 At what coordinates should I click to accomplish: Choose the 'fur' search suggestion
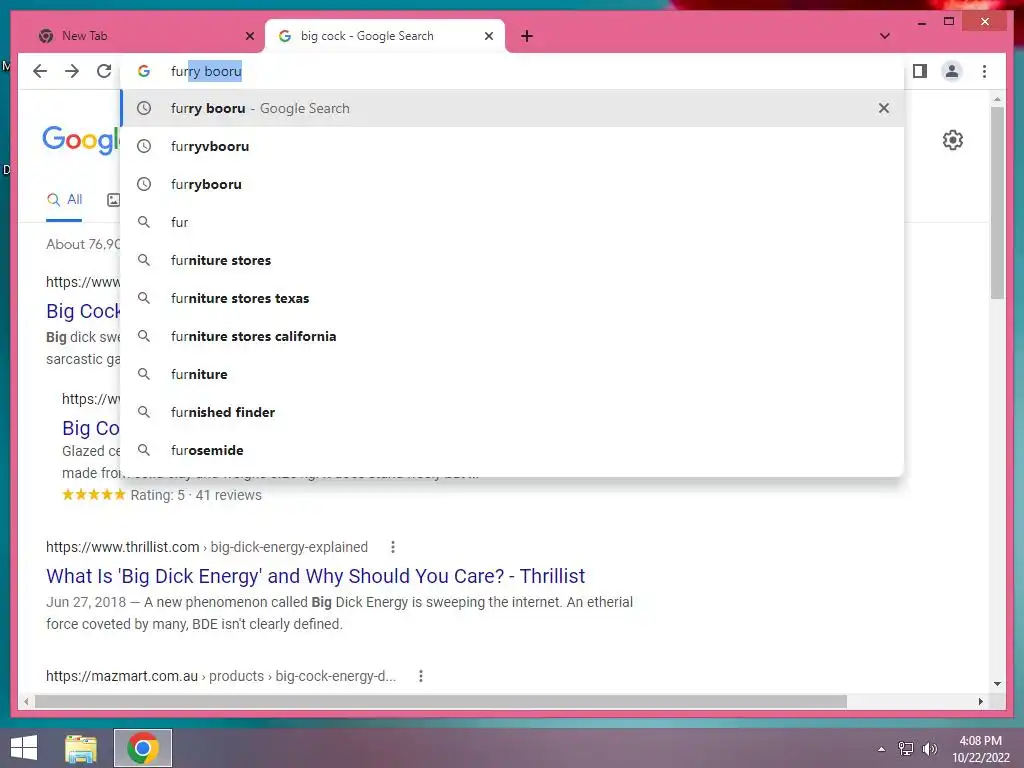point(512,222)
